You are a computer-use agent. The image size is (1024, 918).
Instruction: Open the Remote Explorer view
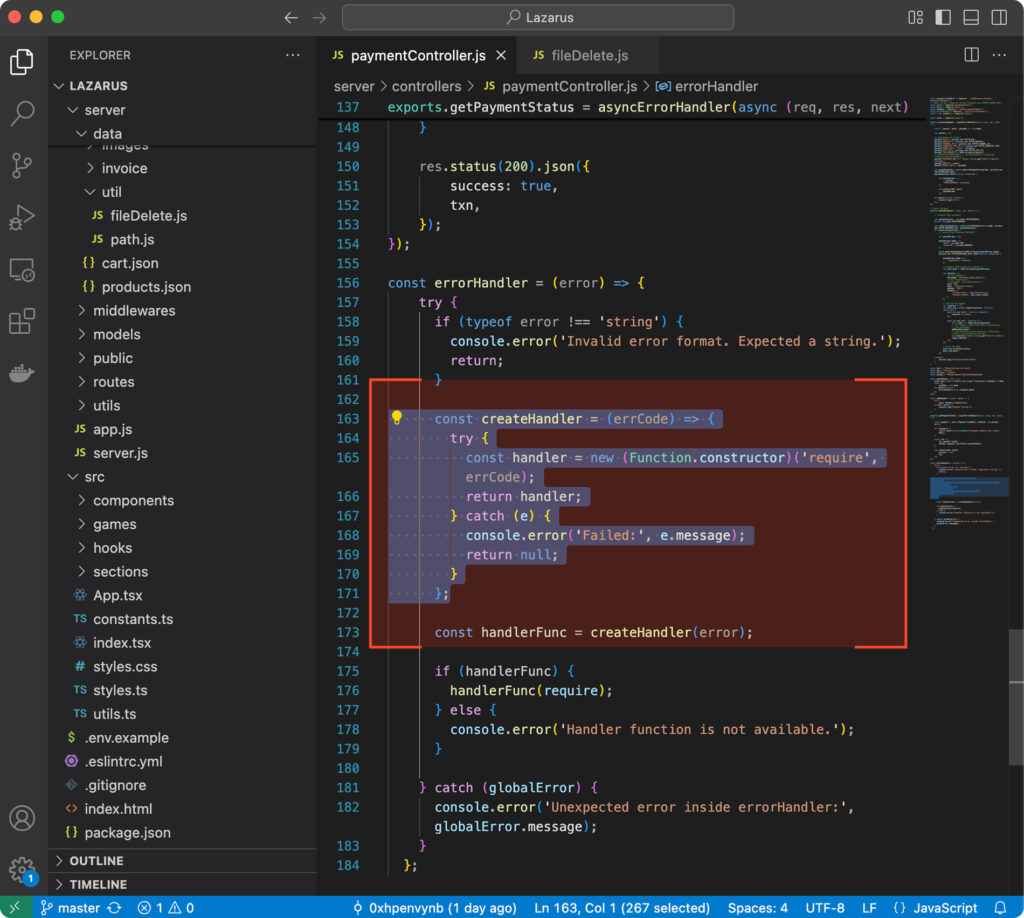(22, 270)
